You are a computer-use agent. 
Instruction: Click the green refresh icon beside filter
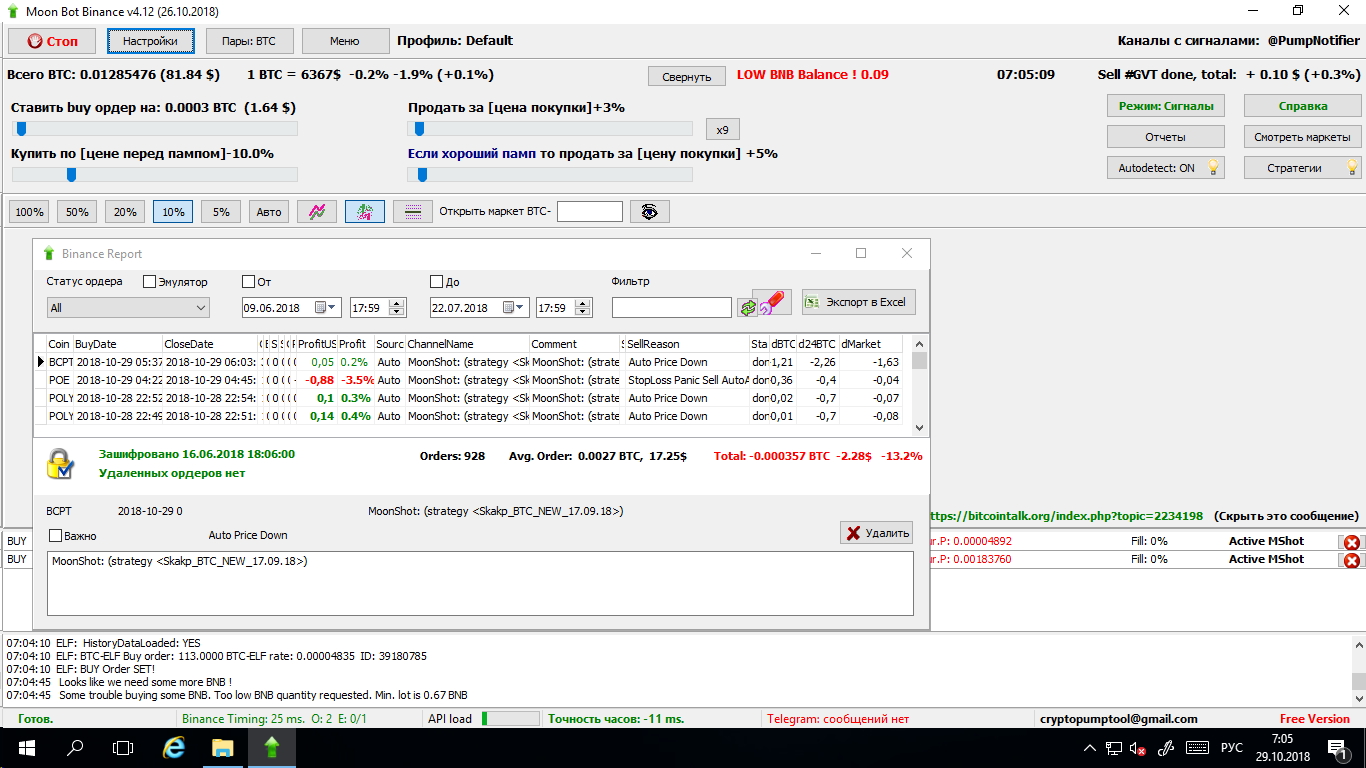(x=747, y=308)
